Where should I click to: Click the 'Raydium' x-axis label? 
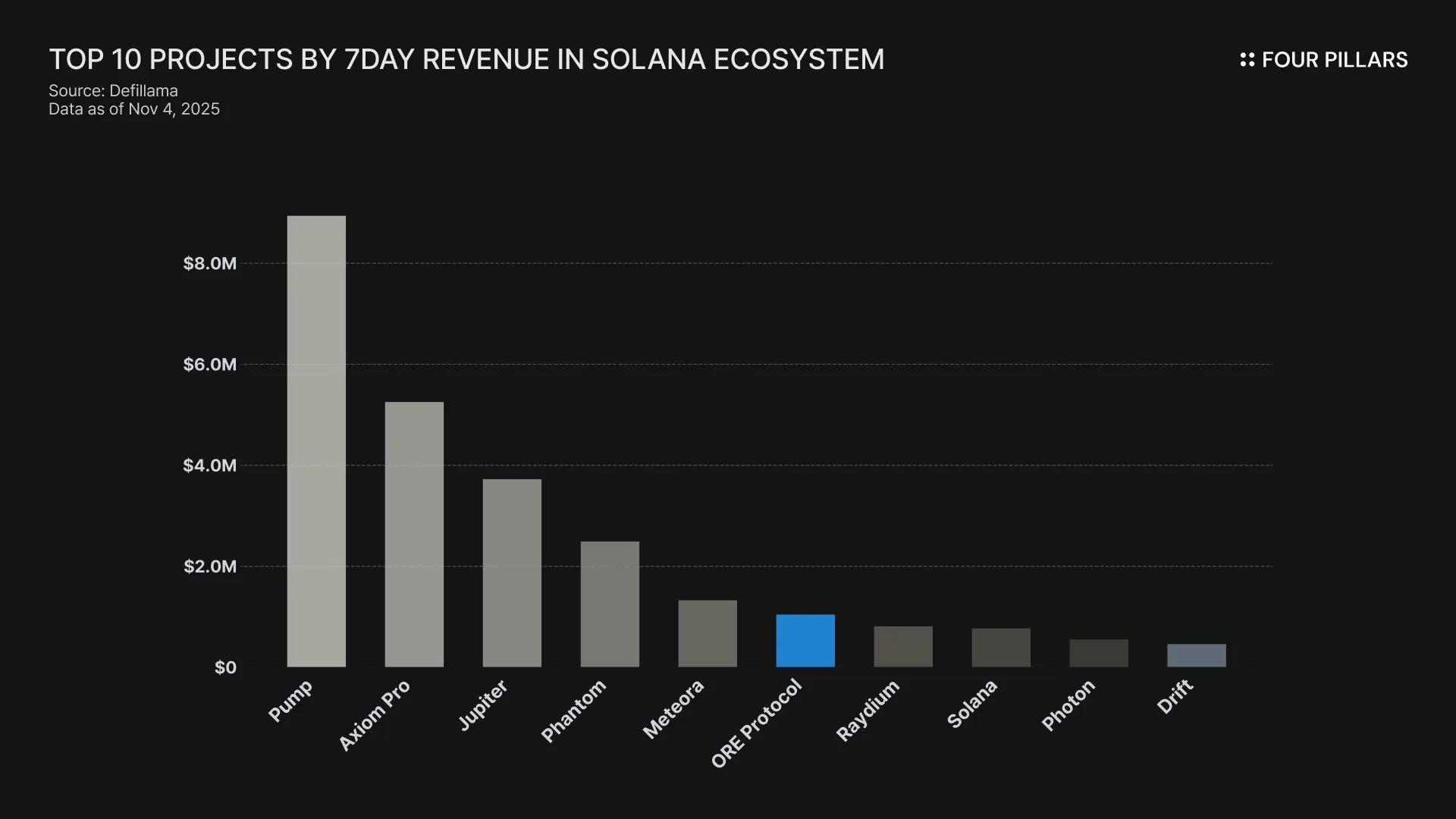(868, 711)
